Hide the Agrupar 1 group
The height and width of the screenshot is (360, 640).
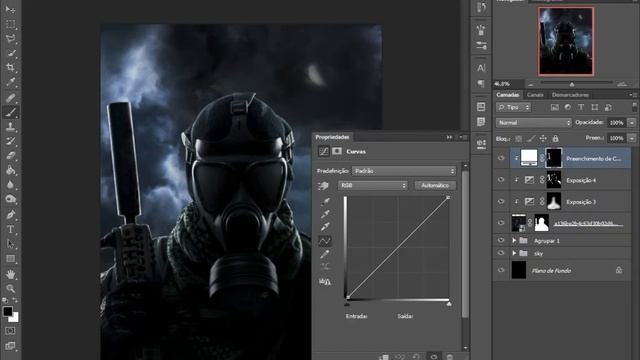tap(501, 240)
